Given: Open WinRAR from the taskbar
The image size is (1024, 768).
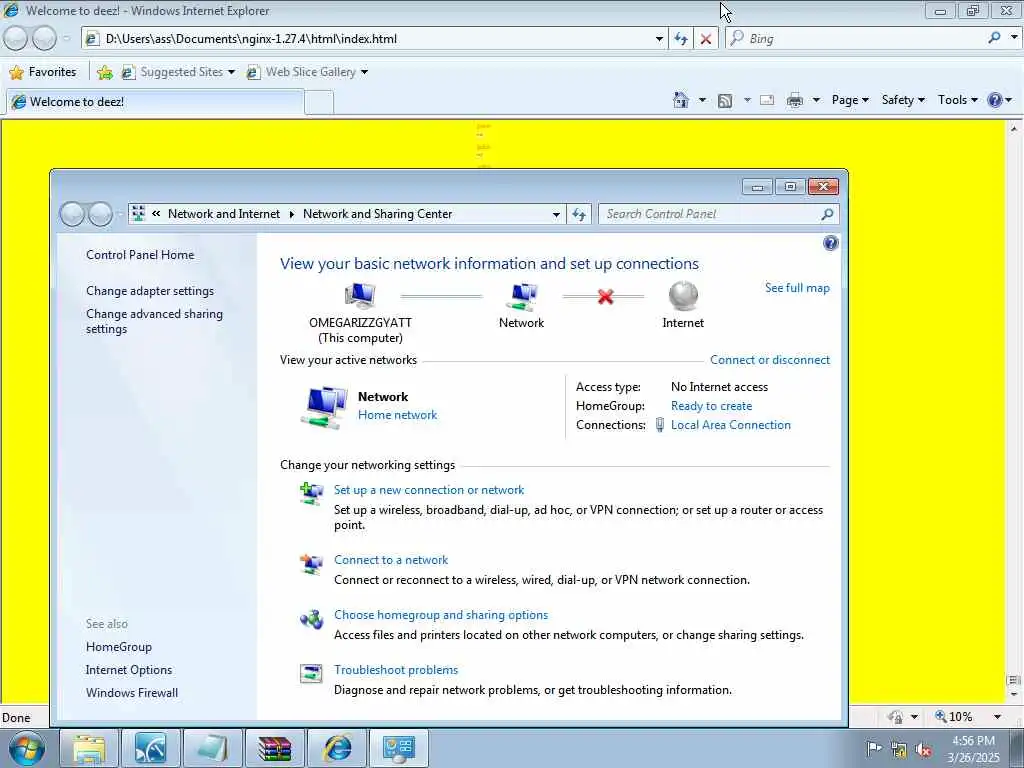Looking at the screenshot, I should pyautogui.click(x=274, y=748).
